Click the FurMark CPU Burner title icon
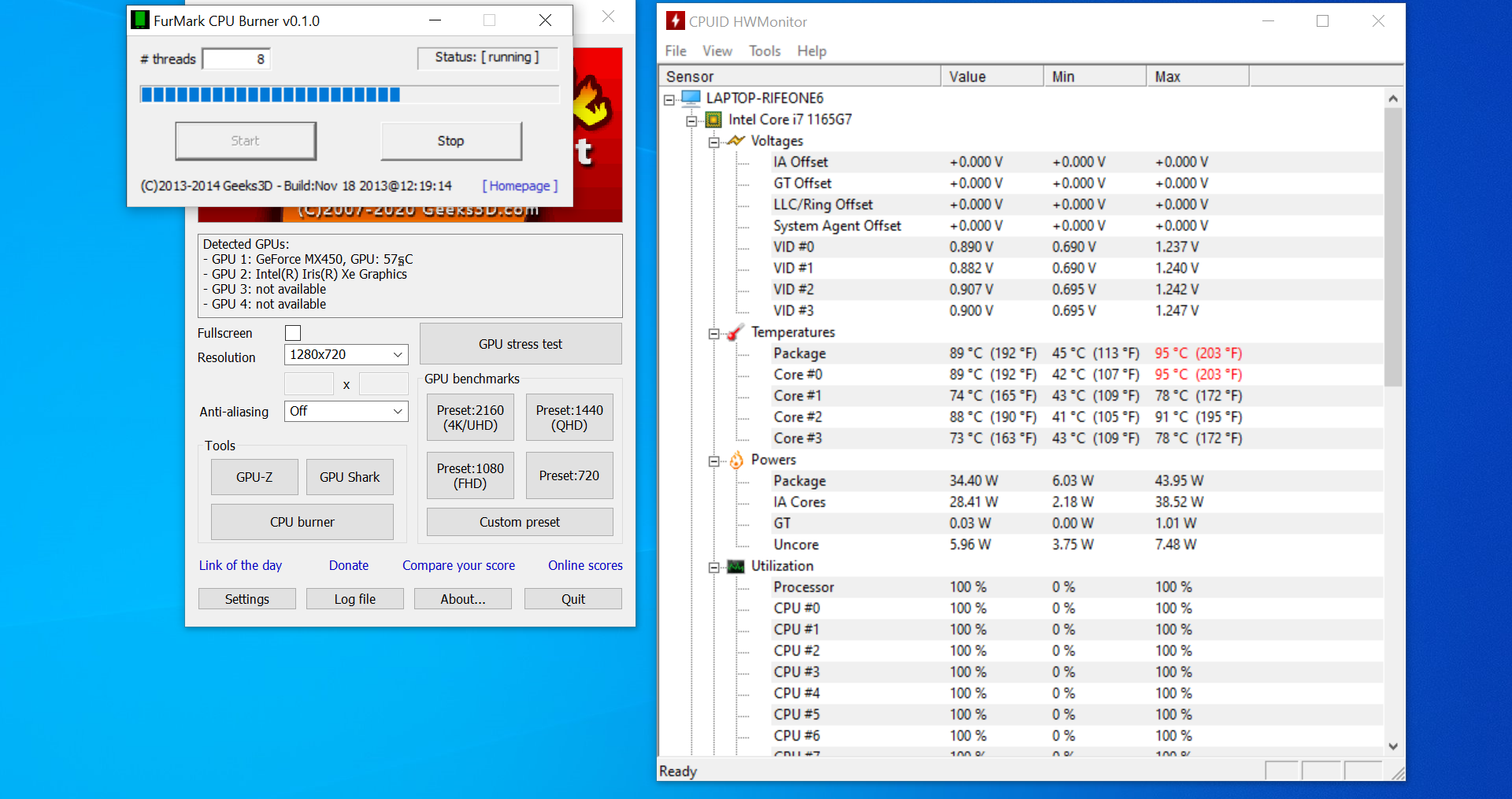 click(139, 20)
